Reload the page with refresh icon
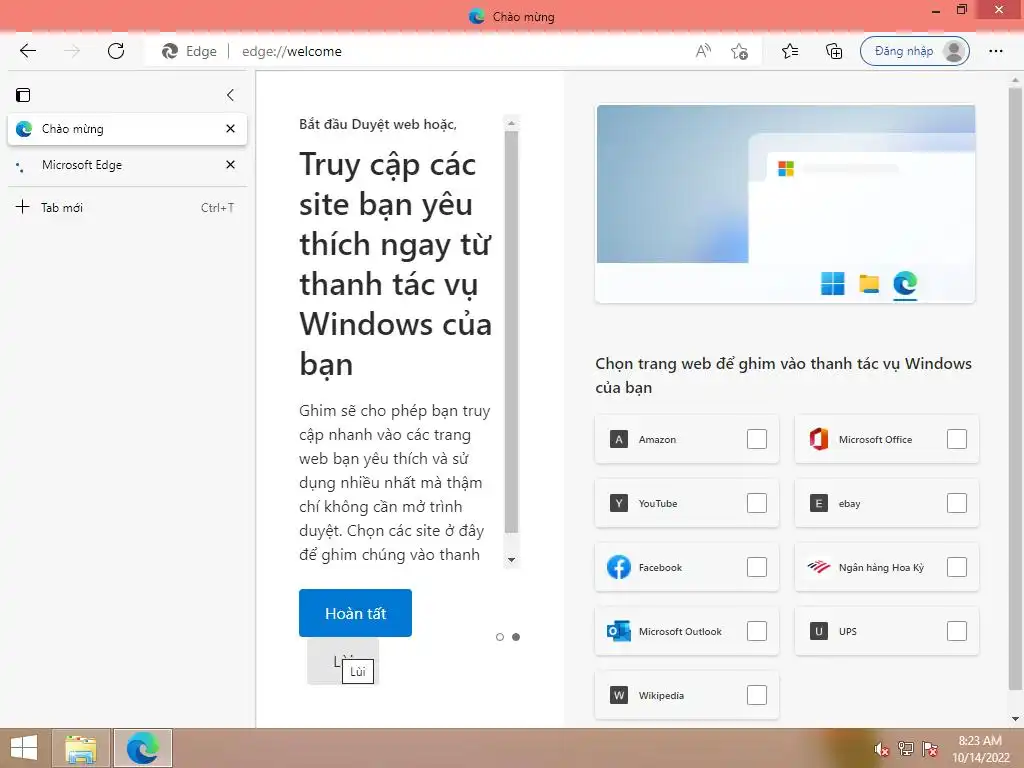Image resolution: width=1024 pixels, height=768 pixels. (x=116, y=51)
